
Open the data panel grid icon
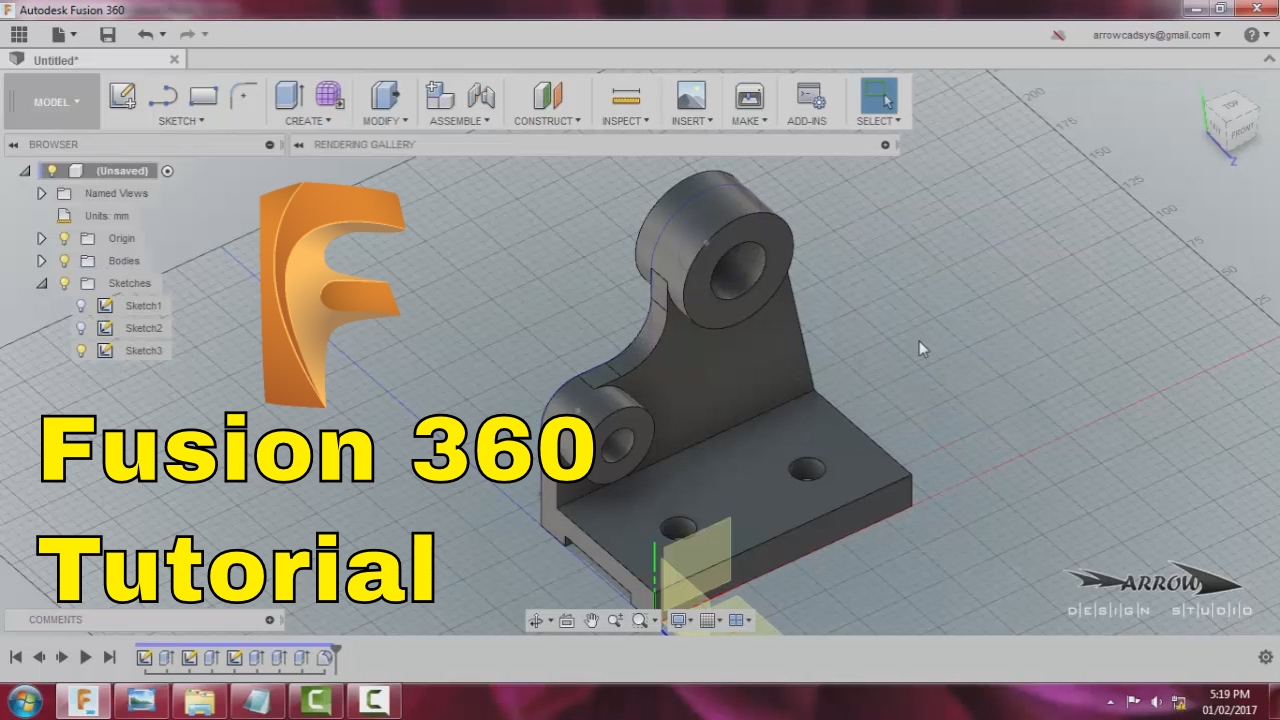(x=19, y=35)
